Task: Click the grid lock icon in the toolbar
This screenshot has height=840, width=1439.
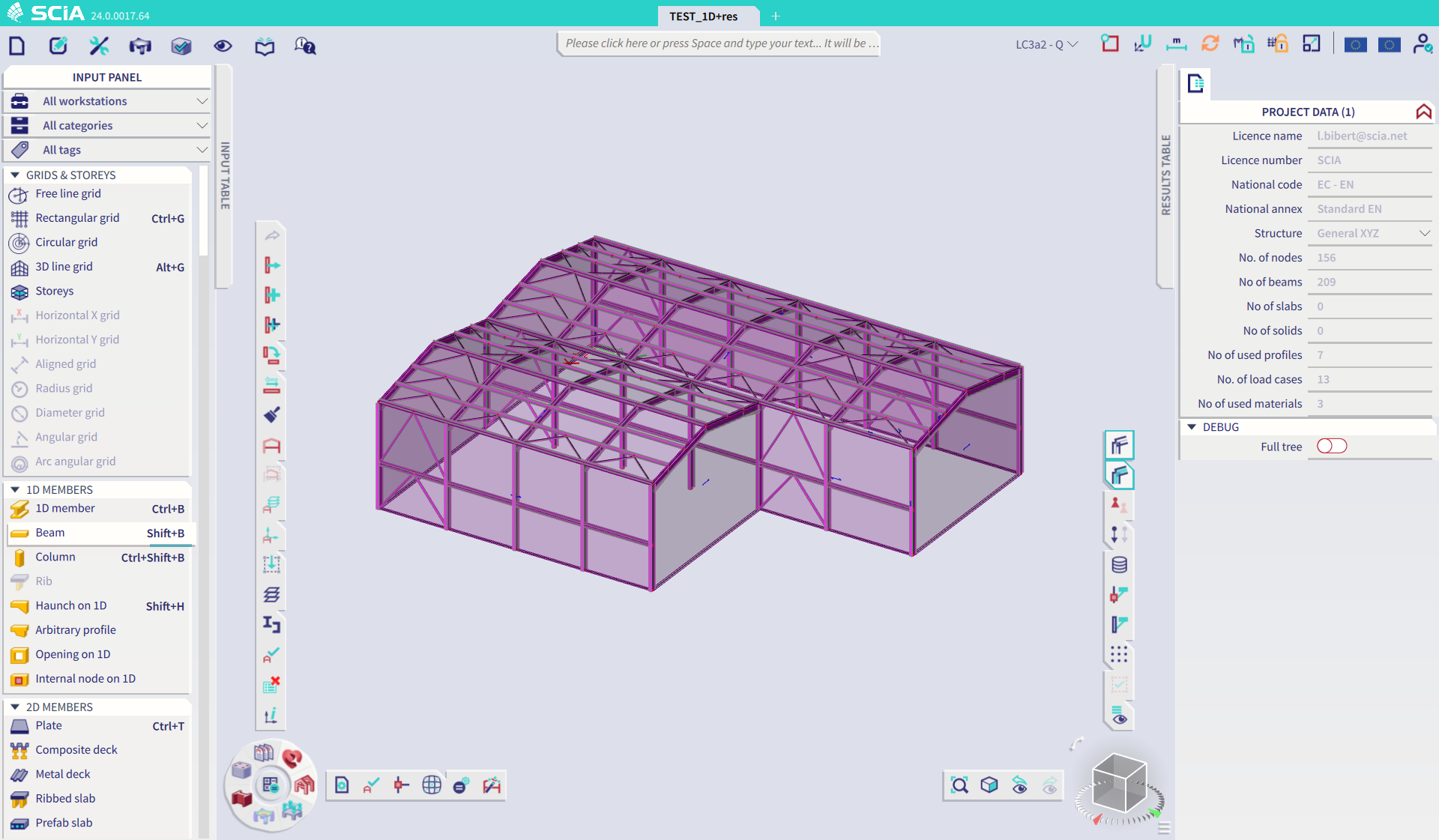Action: [x=1277, y=43]
